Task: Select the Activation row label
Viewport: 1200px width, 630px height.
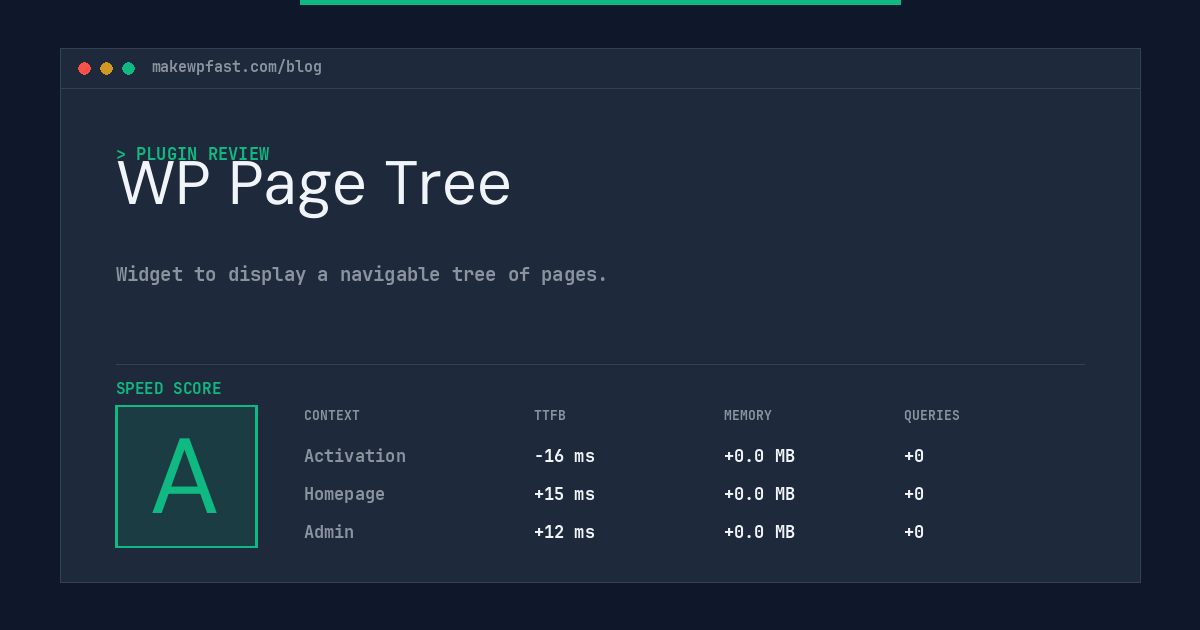Action: pos(355,456)
